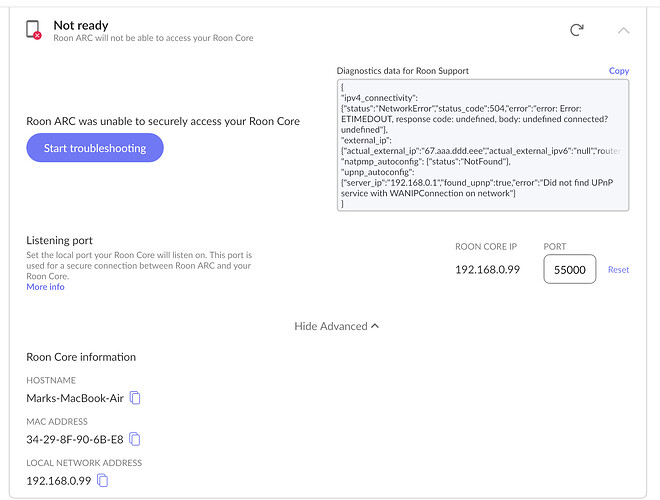The image size is (660, 500).
Task: Click the unable to securely access message
Action: click(x=163, y=121)
